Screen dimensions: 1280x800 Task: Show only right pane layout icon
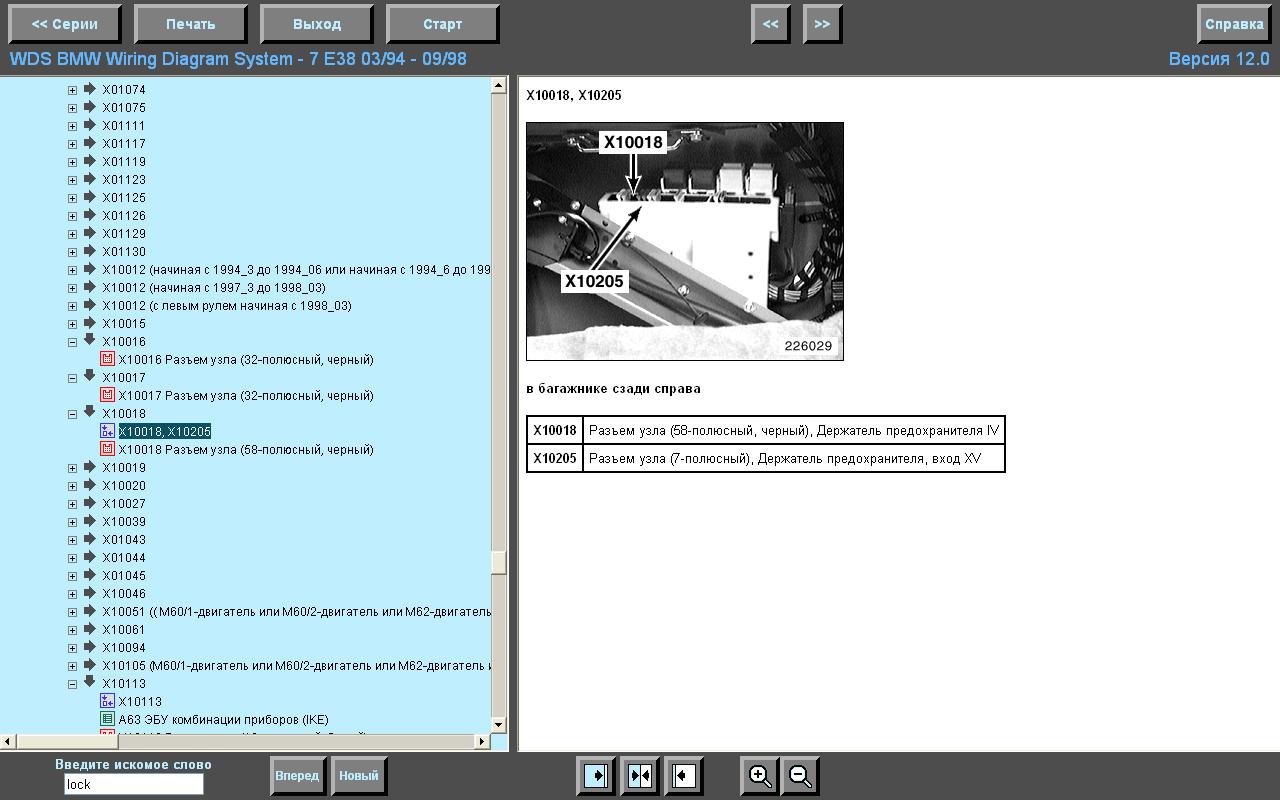coord(596,775)
